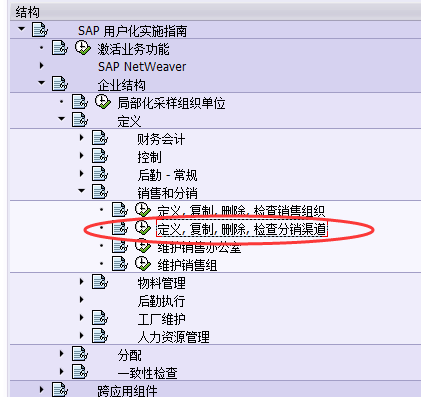Expand the 分配 node
This screenshot has width=421, height=397.
[61, 353]
